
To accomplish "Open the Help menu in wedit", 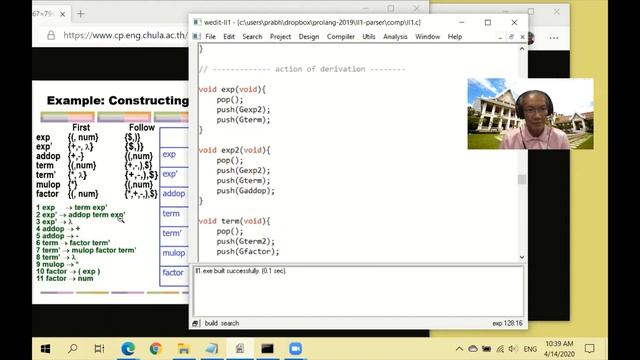I will 455,37.
